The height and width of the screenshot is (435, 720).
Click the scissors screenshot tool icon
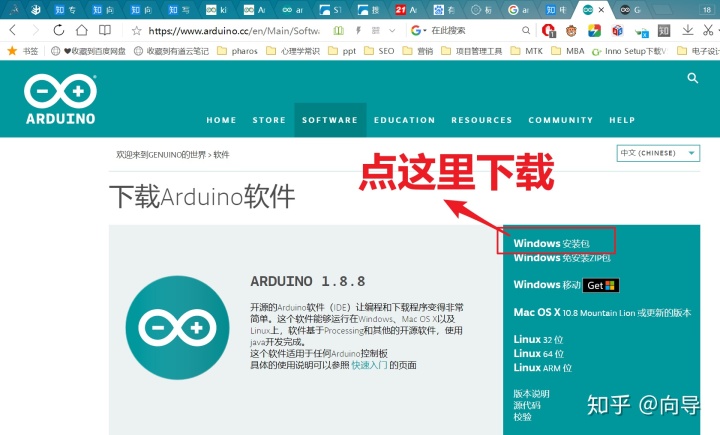[x=708, y=30]
